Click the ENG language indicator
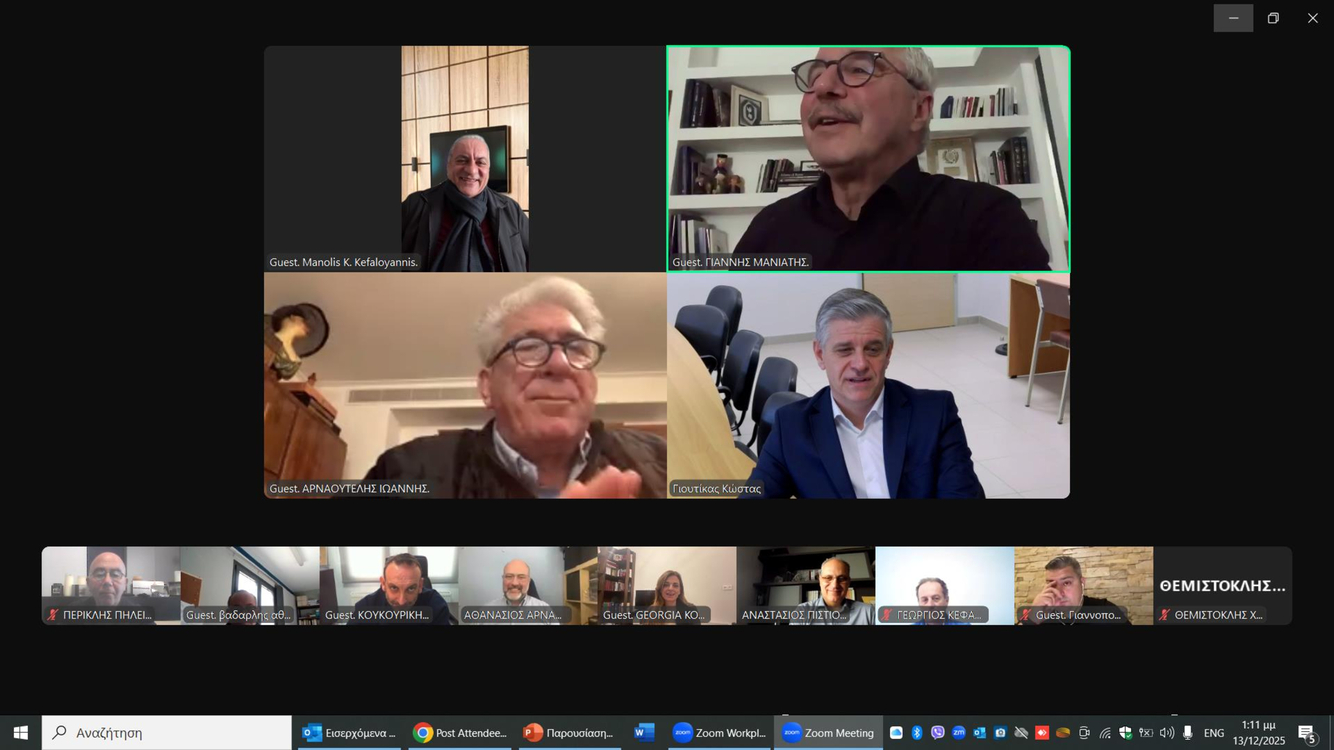Screen dimensions: 1334x750 coord(1214,733)
